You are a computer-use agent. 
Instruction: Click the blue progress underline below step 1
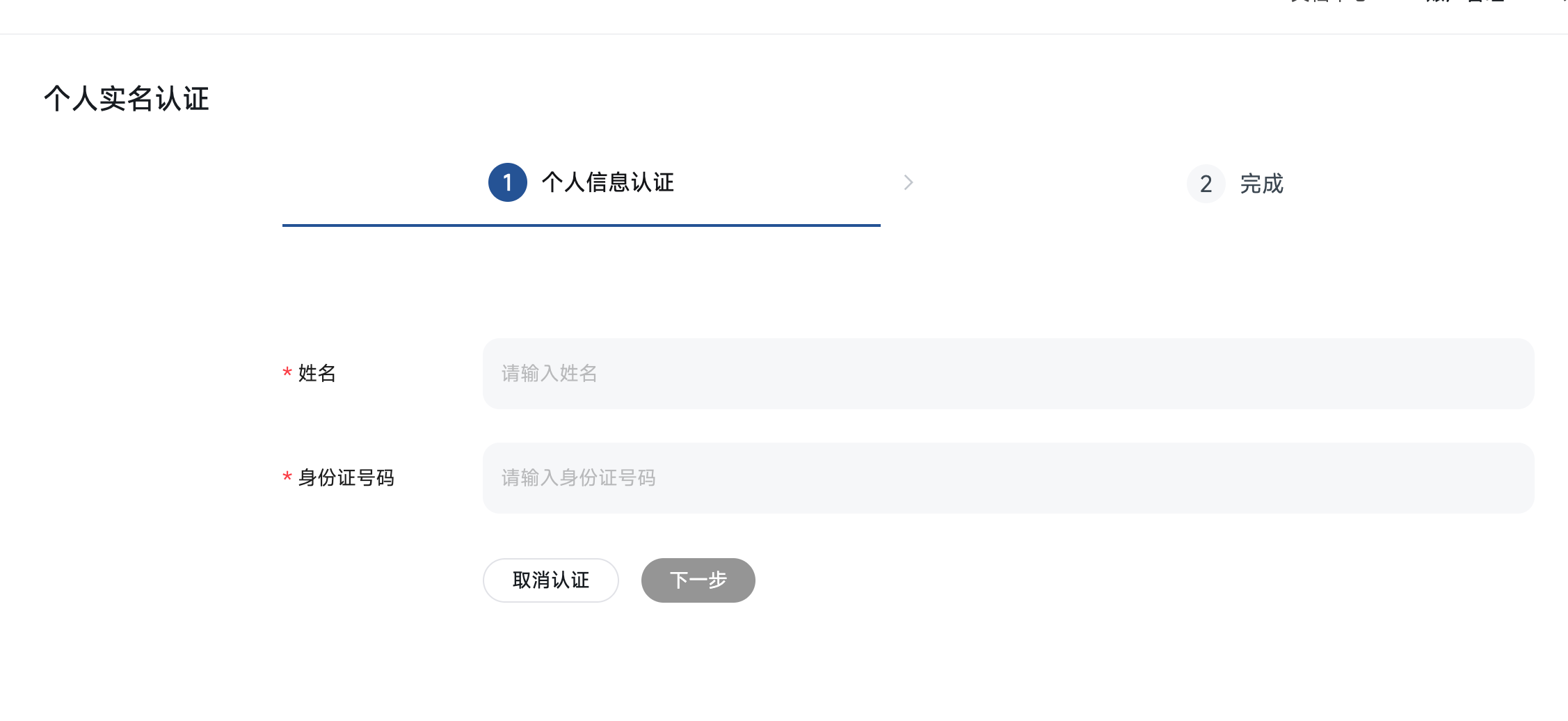(581, 226)
